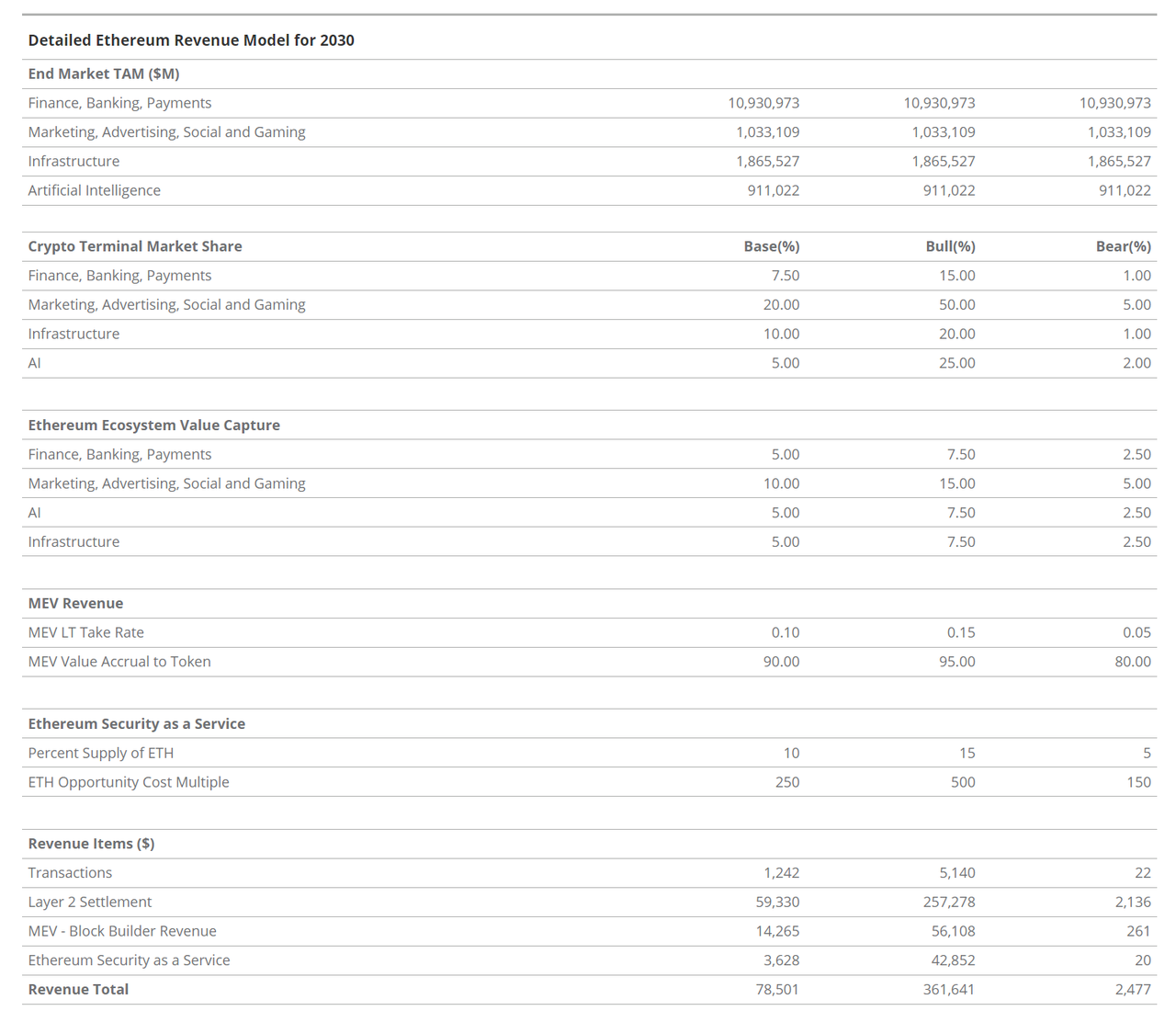The height and width of the screenshot is (1022, 1176).
Task: Select the 'Base(%)' column header
Action: click(x=771, y=246)
